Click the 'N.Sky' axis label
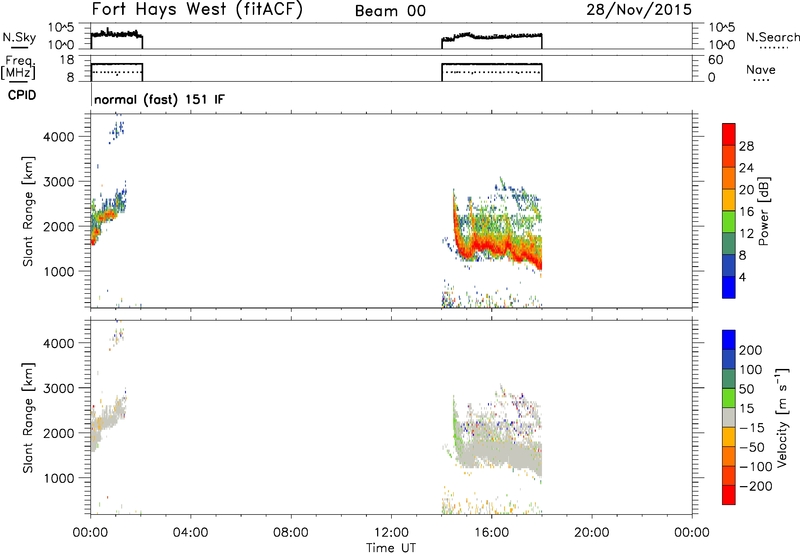Viewport: 800px width, 554px height. [x=19, y=37]
